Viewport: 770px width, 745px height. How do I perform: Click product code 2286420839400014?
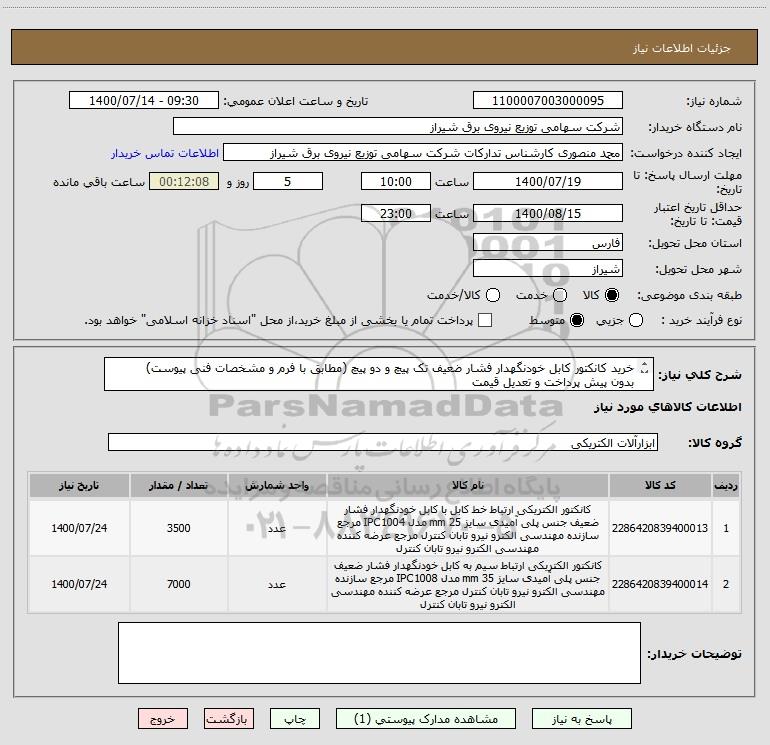pyautogui.click(x=660, y=584)
